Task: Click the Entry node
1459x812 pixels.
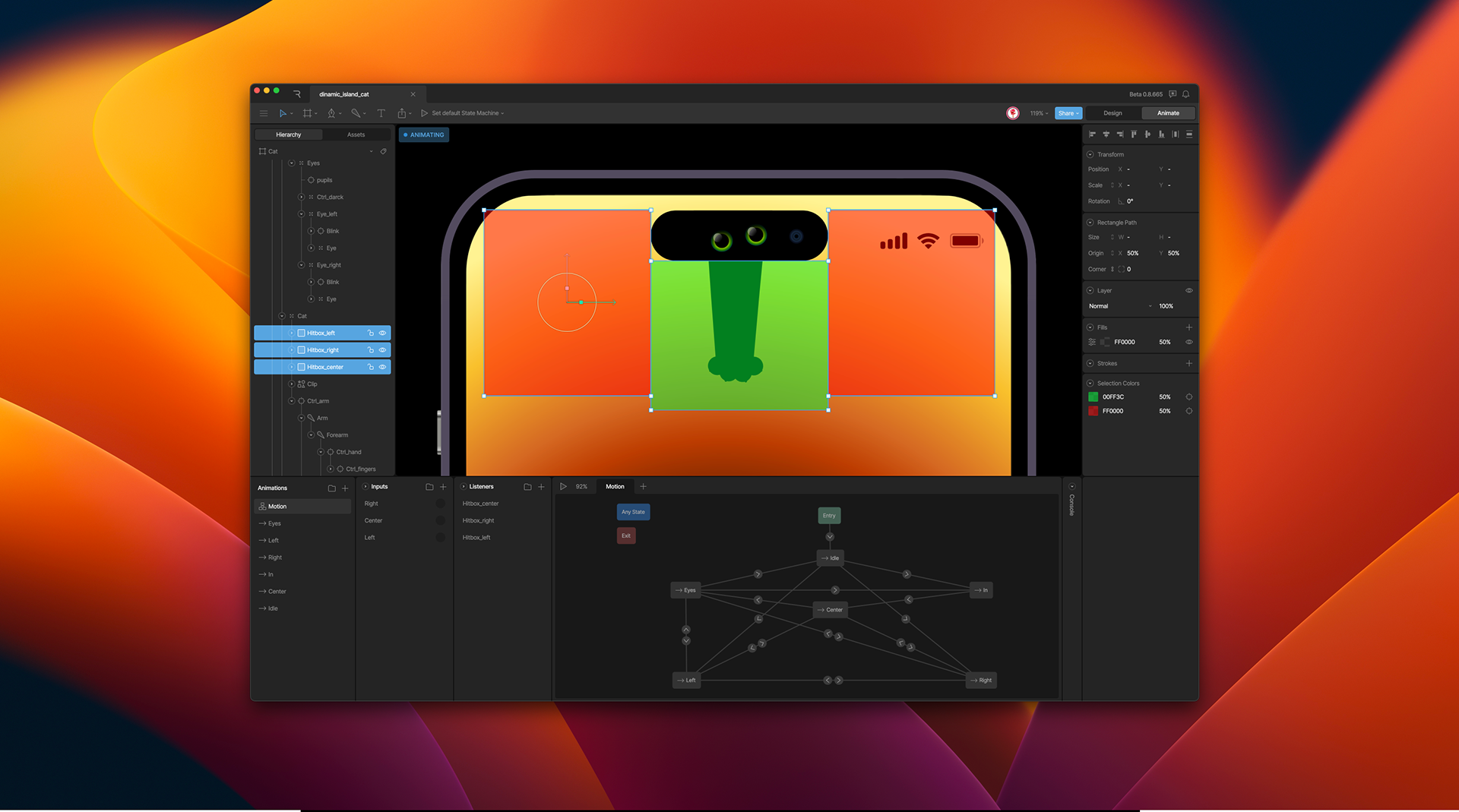Action: [829, 516]
